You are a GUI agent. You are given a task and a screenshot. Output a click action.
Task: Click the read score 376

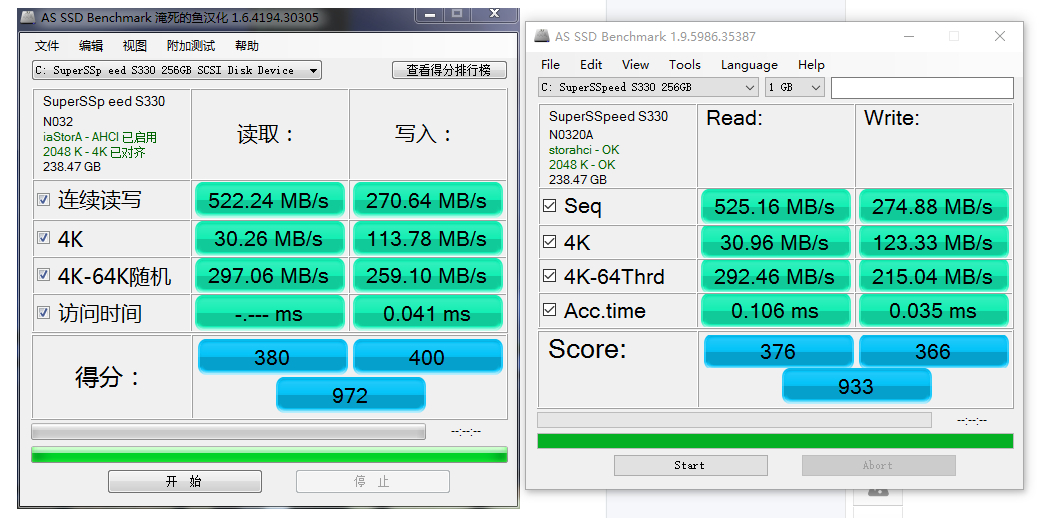778,351
